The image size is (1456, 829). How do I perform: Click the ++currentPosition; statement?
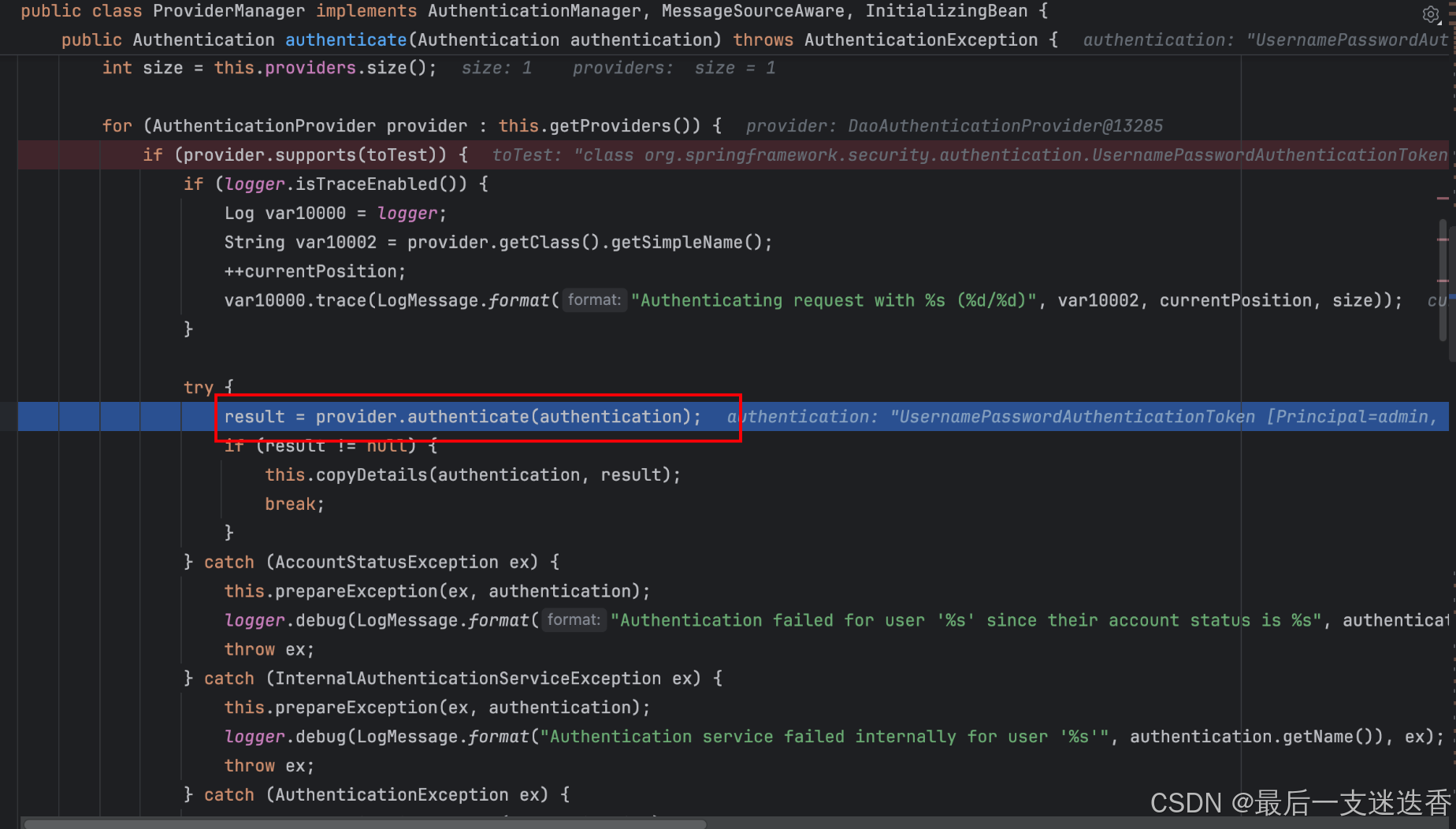[x=315, y=271]
